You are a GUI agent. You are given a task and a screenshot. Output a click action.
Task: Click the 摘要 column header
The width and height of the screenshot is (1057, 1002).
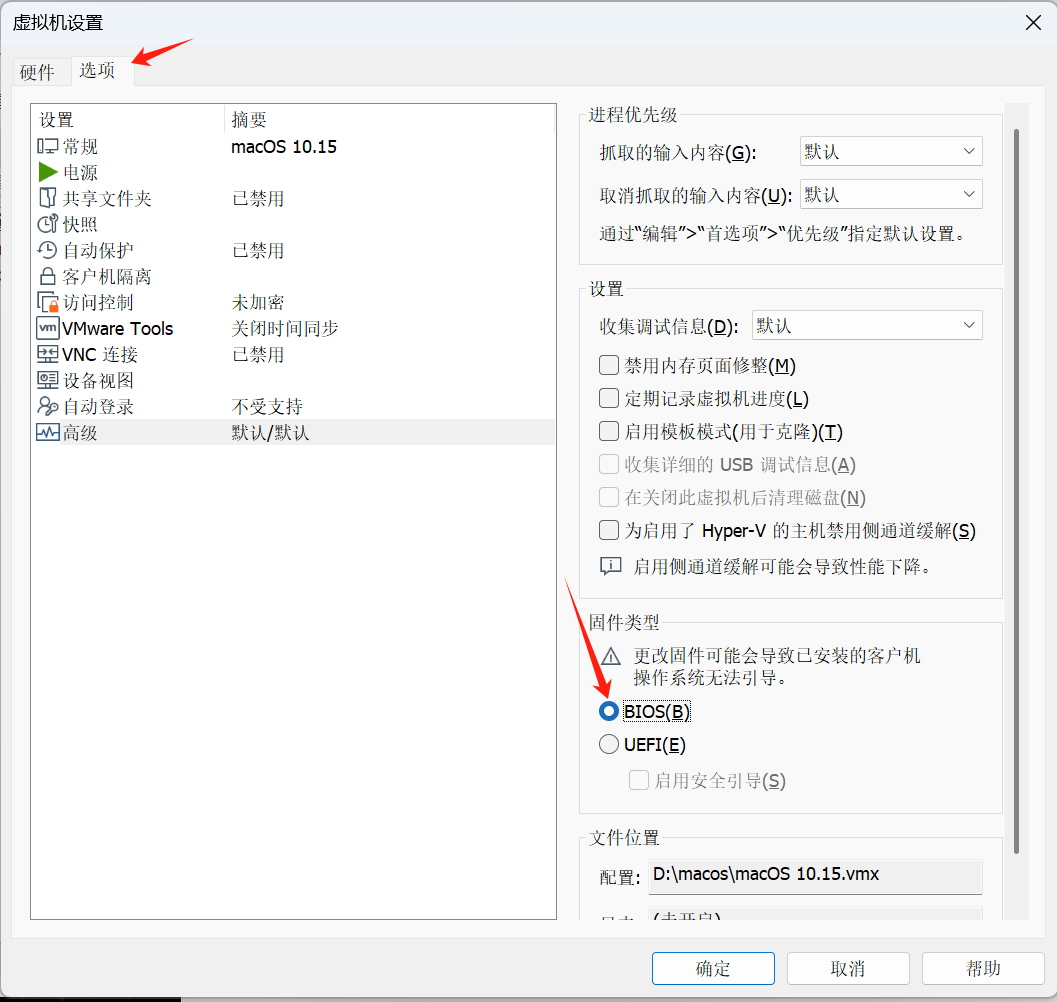click(x=390, y=119)
